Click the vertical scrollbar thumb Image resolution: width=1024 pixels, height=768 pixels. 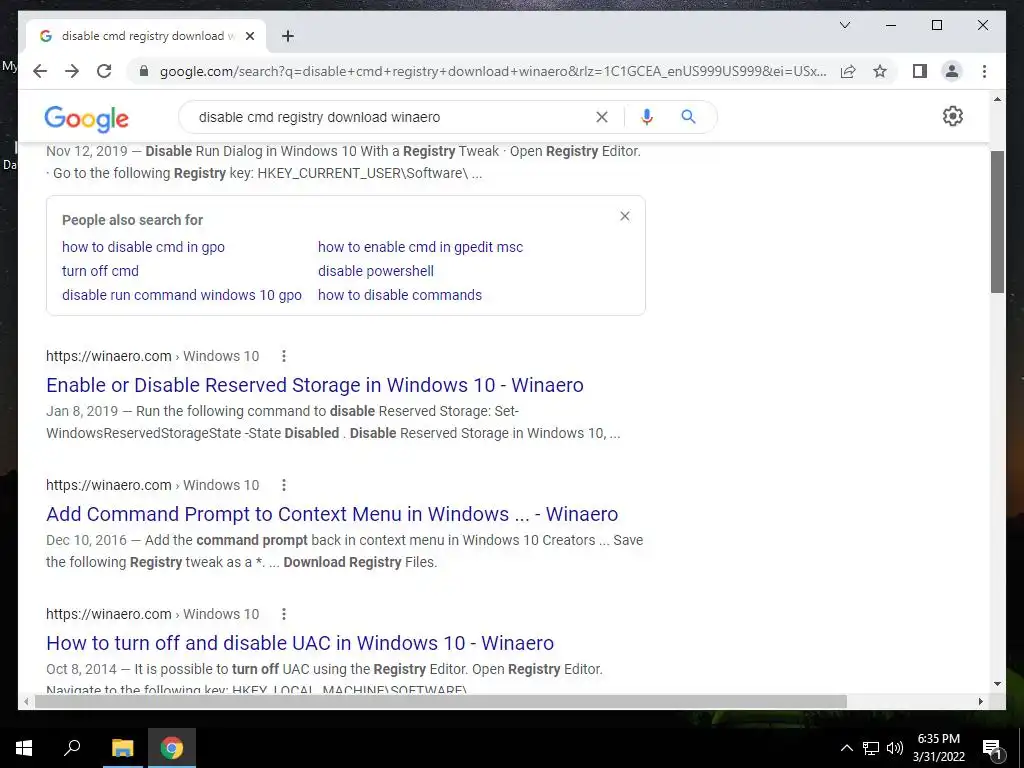pos(997,221)
